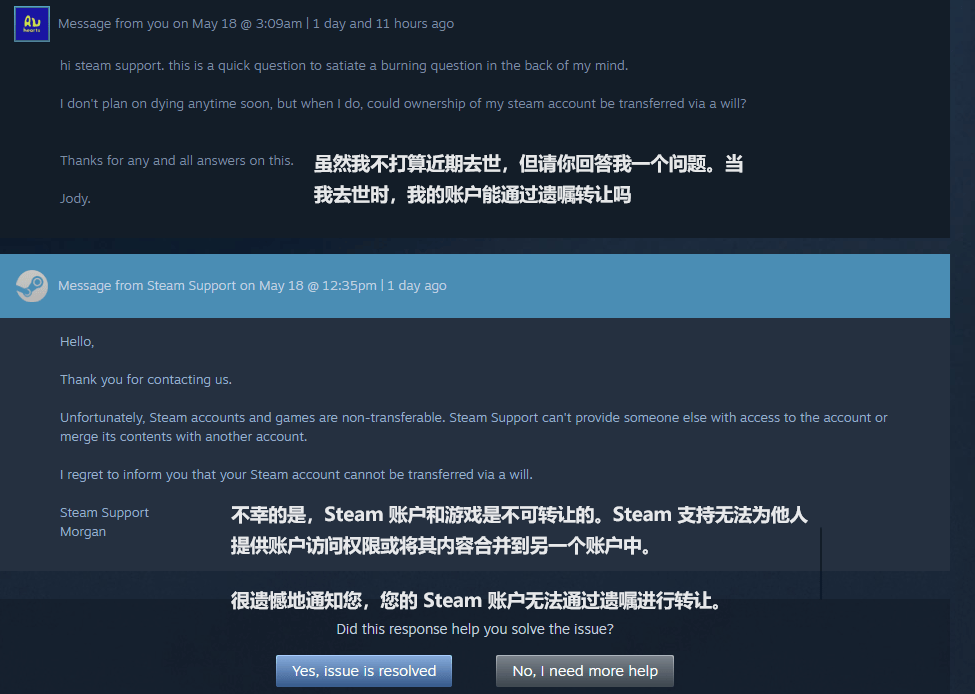Viewport: 975px width, 694px height.
Task: Click the Steam Support logo avatar
Action: [32, 286]
